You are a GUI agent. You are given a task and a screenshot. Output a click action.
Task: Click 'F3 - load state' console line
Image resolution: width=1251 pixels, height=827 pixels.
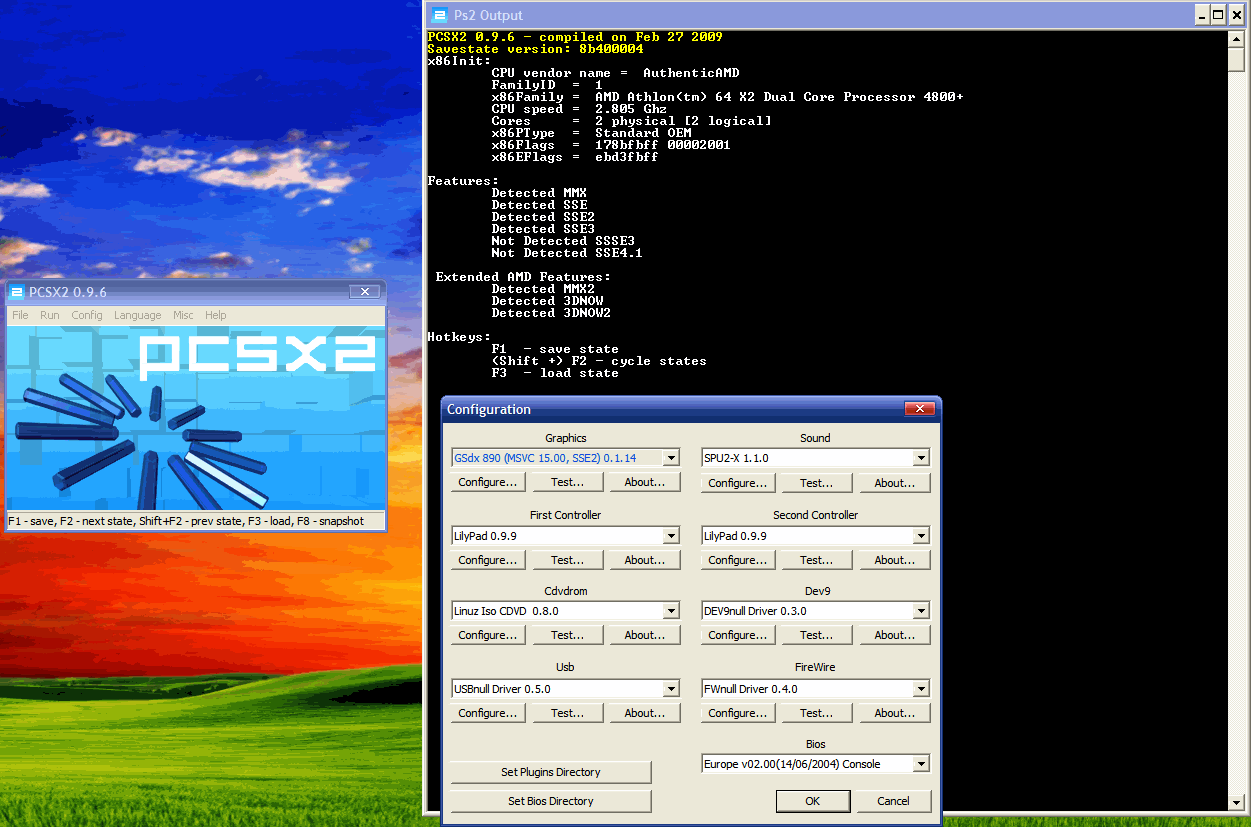[555, 373]
